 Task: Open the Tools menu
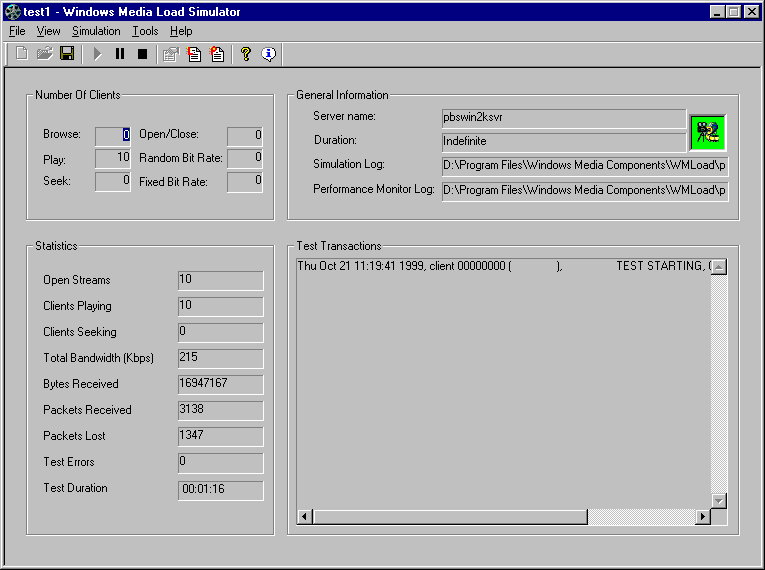pos(145,31)
